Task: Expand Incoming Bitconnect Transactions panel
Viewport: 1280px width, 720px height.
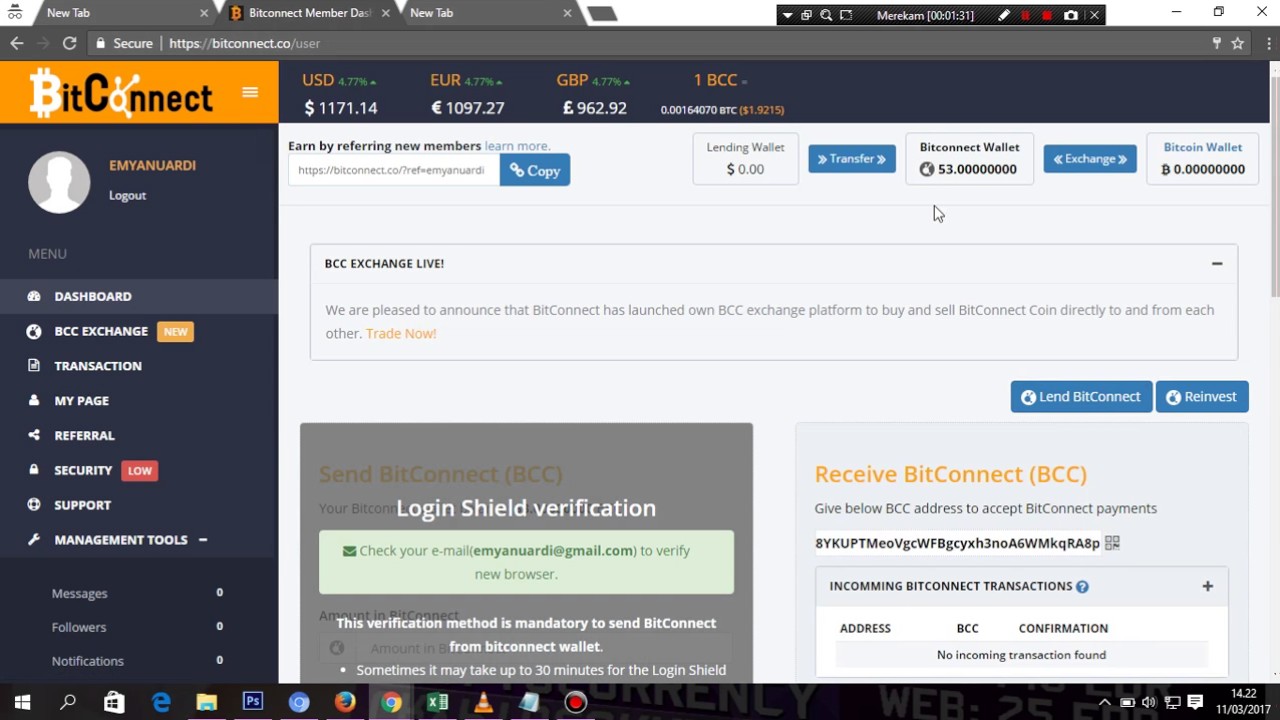Action: pyautogui.click(x=1207, y=586)
